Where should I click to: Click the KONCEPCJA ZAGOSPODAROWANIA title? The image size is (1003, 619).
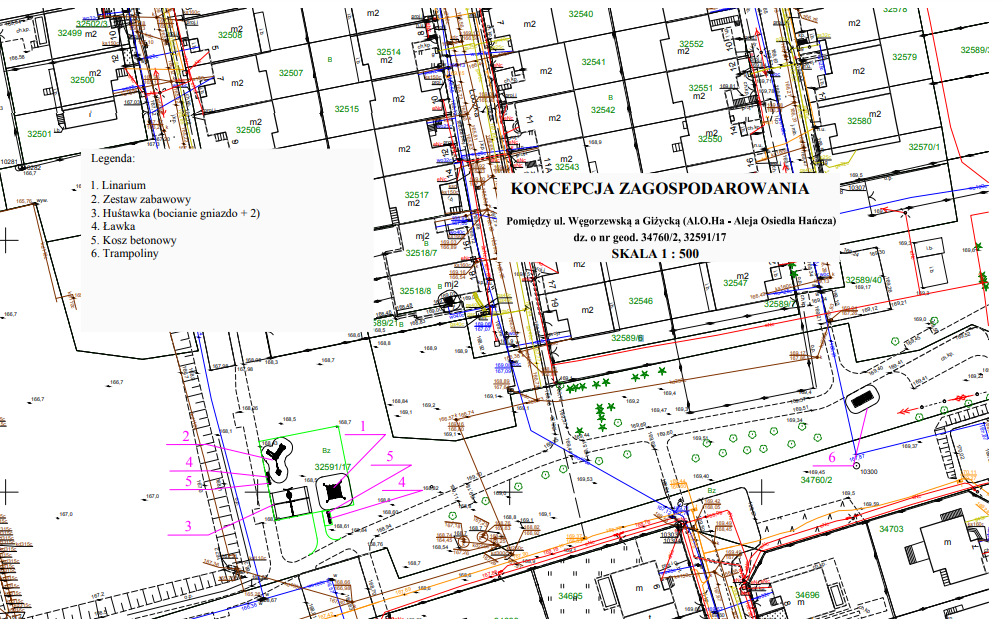click(x=659, y=189)
